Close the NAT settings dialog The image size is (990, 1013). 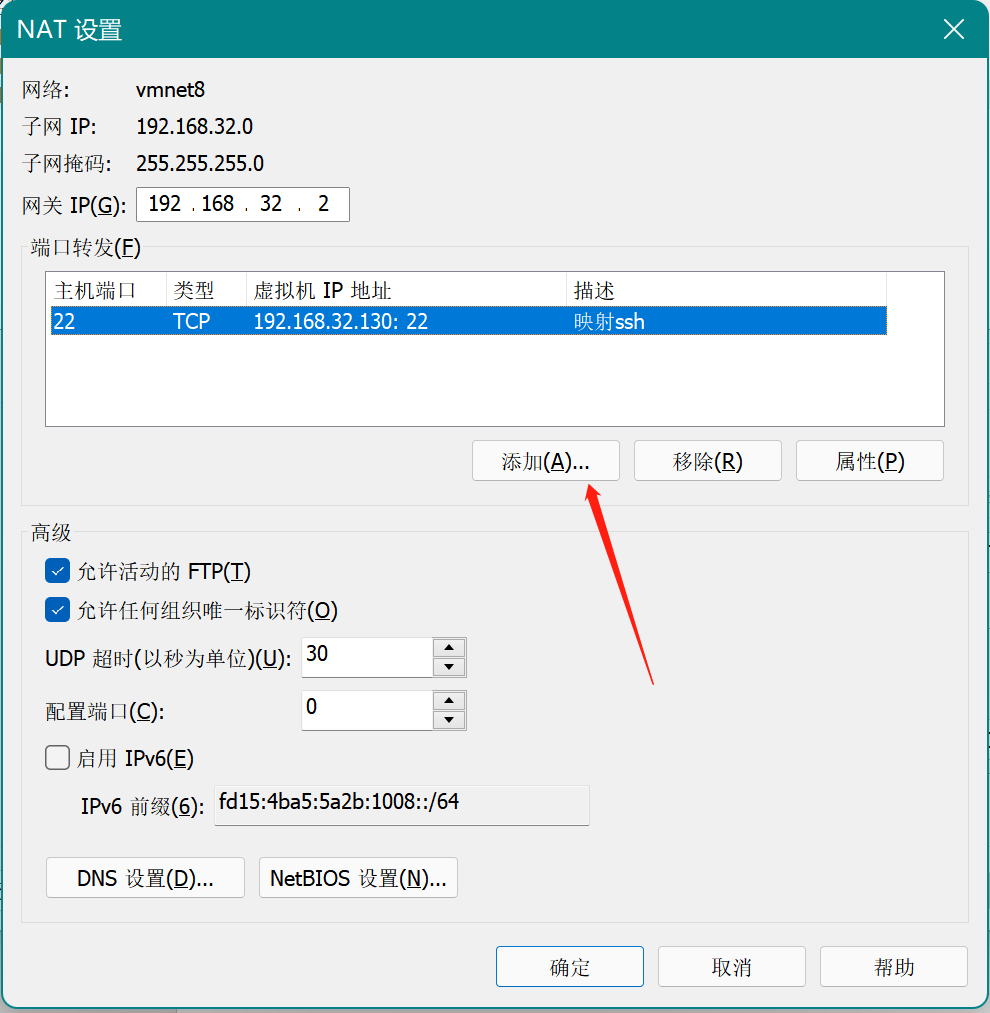(953, 29)
